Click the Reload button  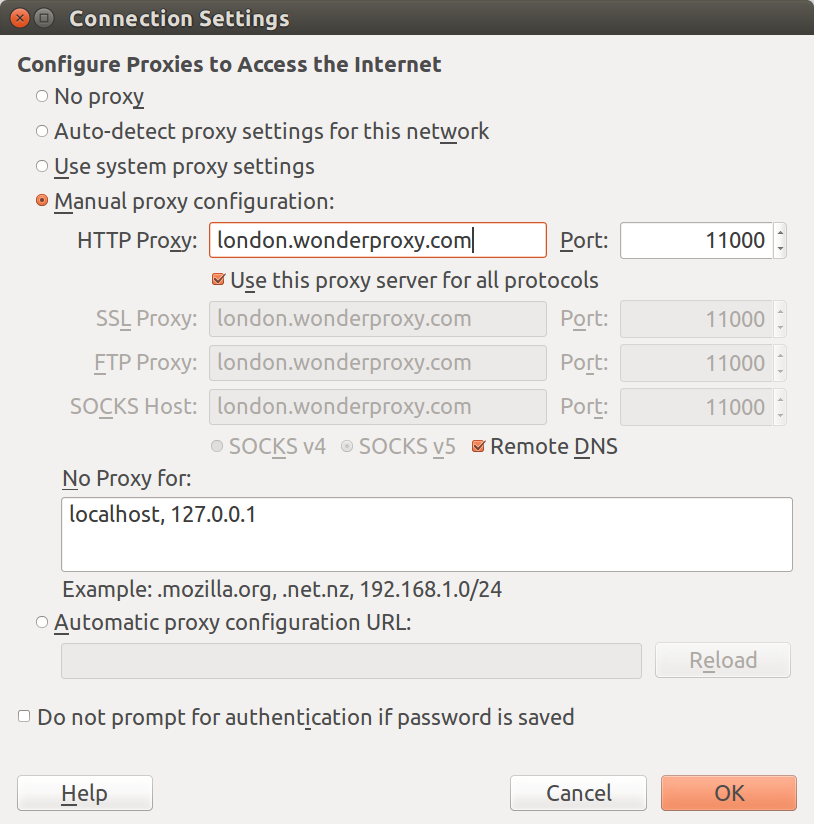[x=723, y=660]
